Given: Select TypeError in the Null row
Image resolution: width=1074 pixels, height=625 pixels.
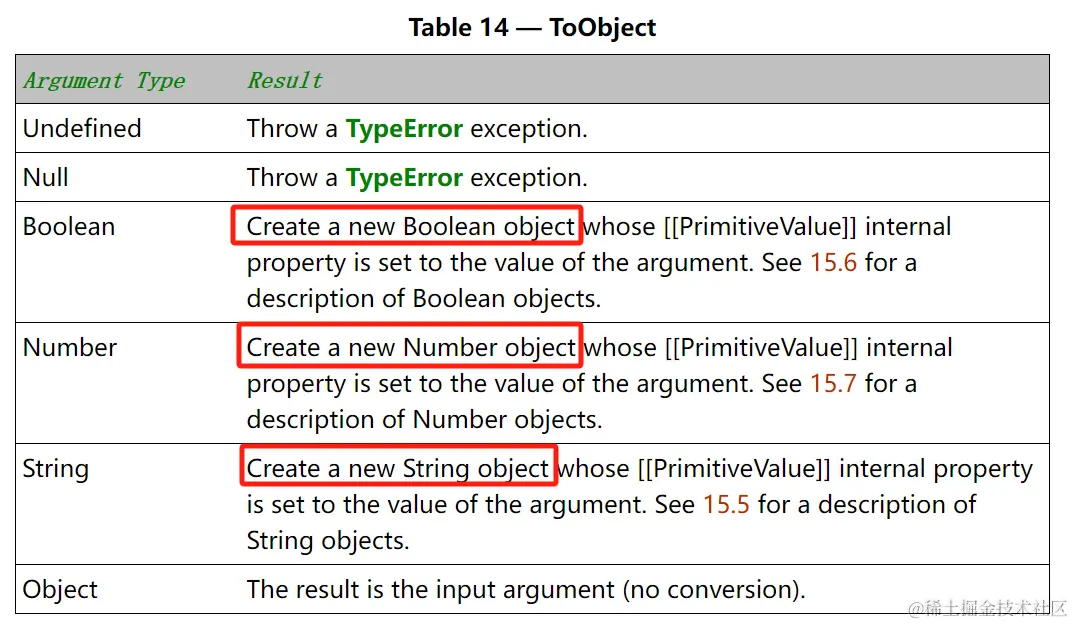Looking at the screenshot, I should pyautogui.click(x=404, y=178).
